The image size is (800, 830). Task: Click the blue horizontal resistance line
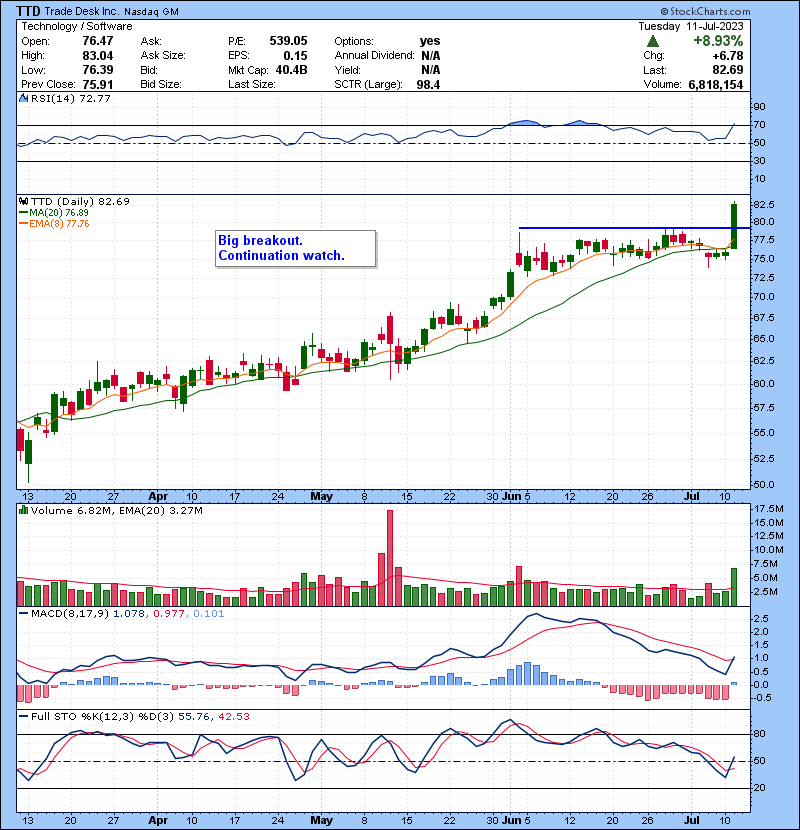click(620, 229)
